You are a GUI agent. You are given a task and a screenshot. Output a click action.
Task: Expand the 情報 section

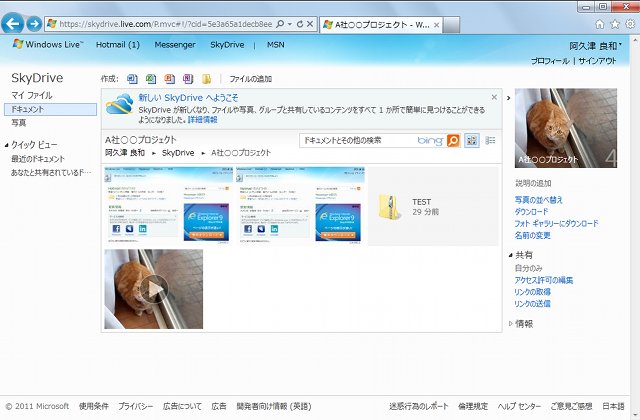(510, 324)
